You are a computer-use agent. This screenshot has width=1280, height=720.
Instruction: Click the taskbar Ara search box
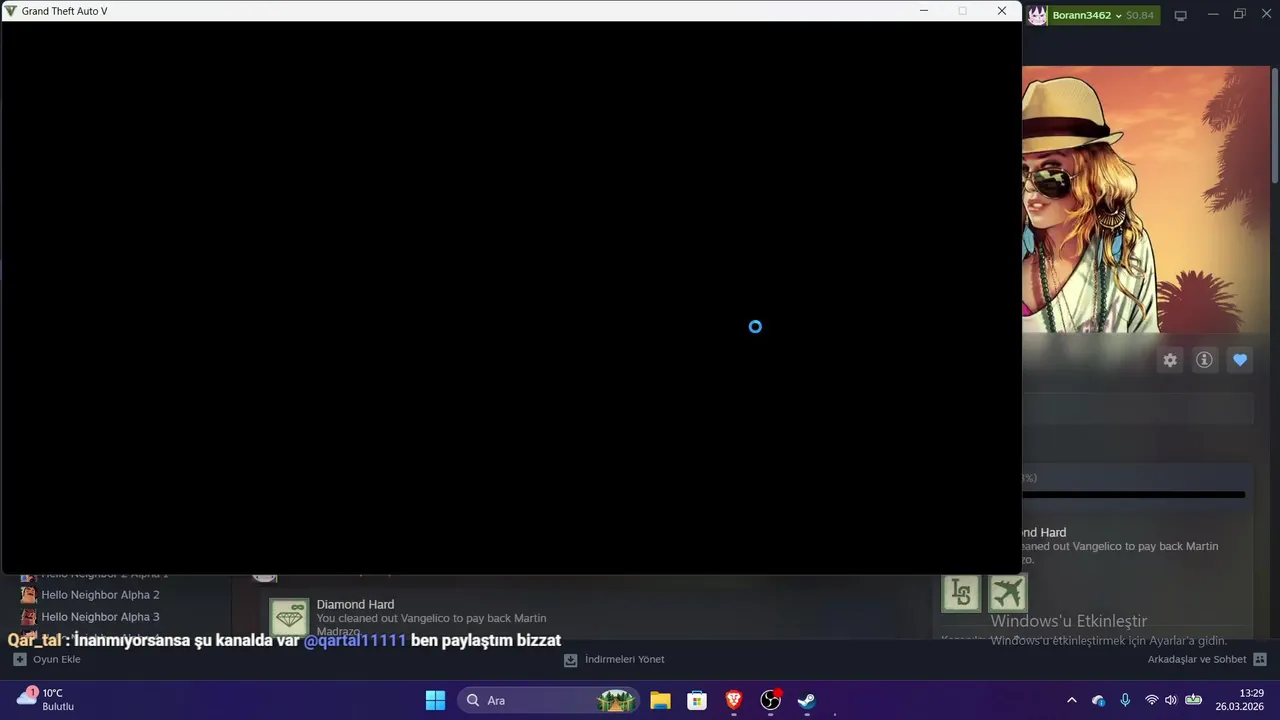(549, 700)
